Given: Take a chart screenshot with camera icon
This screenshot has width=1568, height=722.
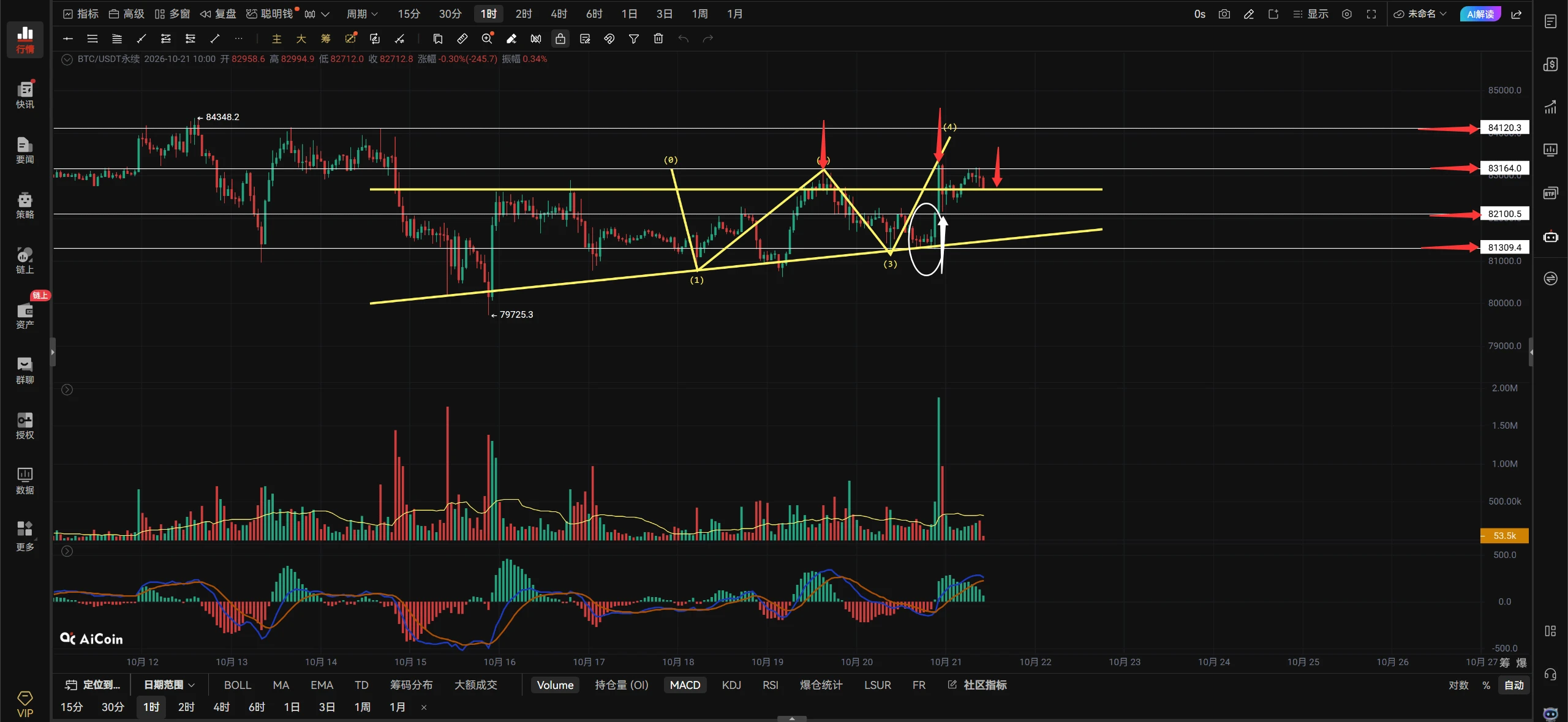Looking at the screenshot, I should pos(1224,14).
